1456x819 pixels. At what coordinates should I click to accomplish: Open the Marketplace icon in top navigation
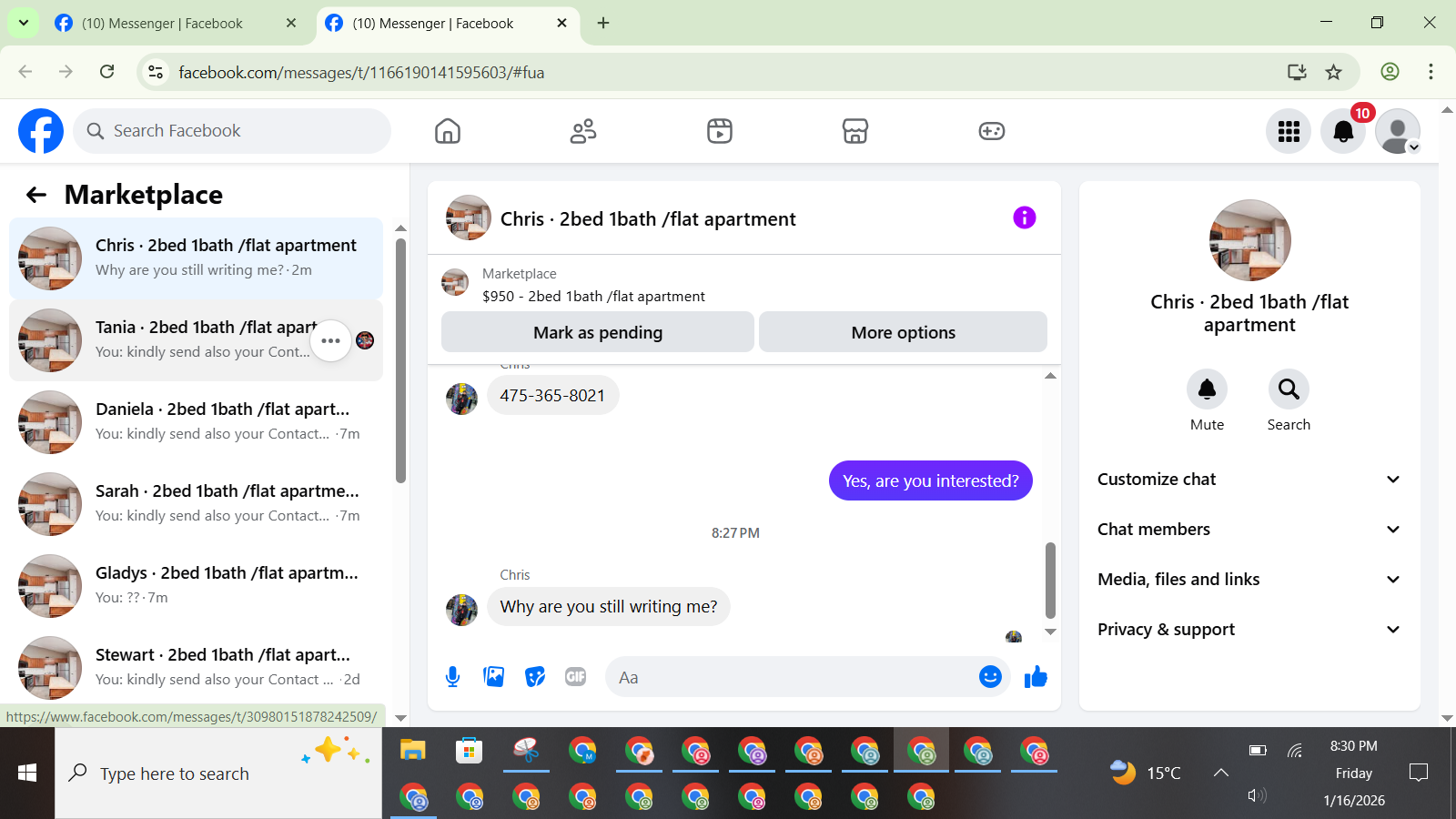(x=855, y=131)
